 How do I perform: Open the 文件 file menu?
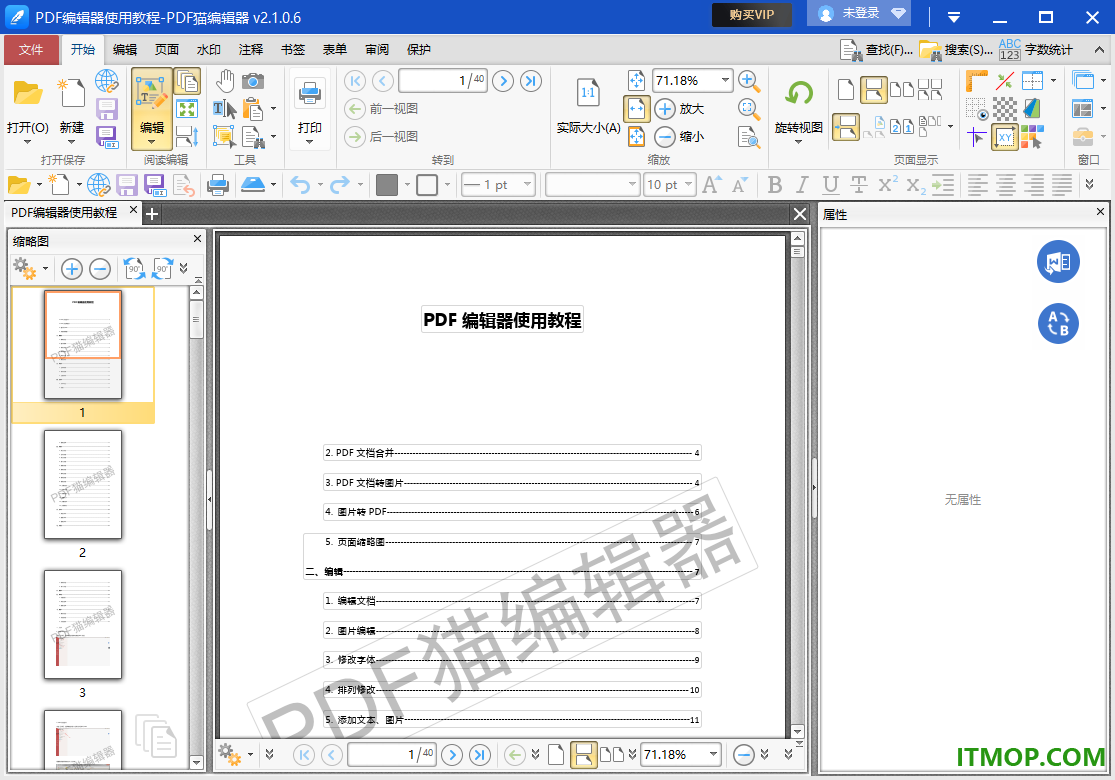tap(31, 50)
